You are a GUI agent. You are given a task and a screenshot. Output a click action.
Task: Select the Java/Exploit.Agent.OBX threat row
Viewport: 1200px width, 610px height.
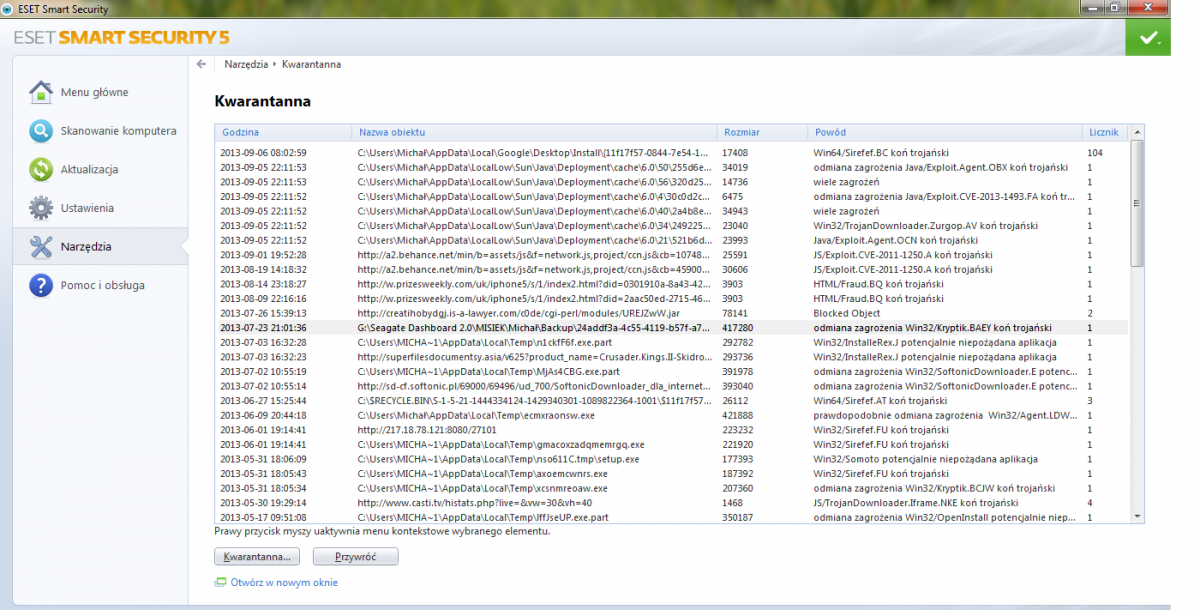(672, 168)
